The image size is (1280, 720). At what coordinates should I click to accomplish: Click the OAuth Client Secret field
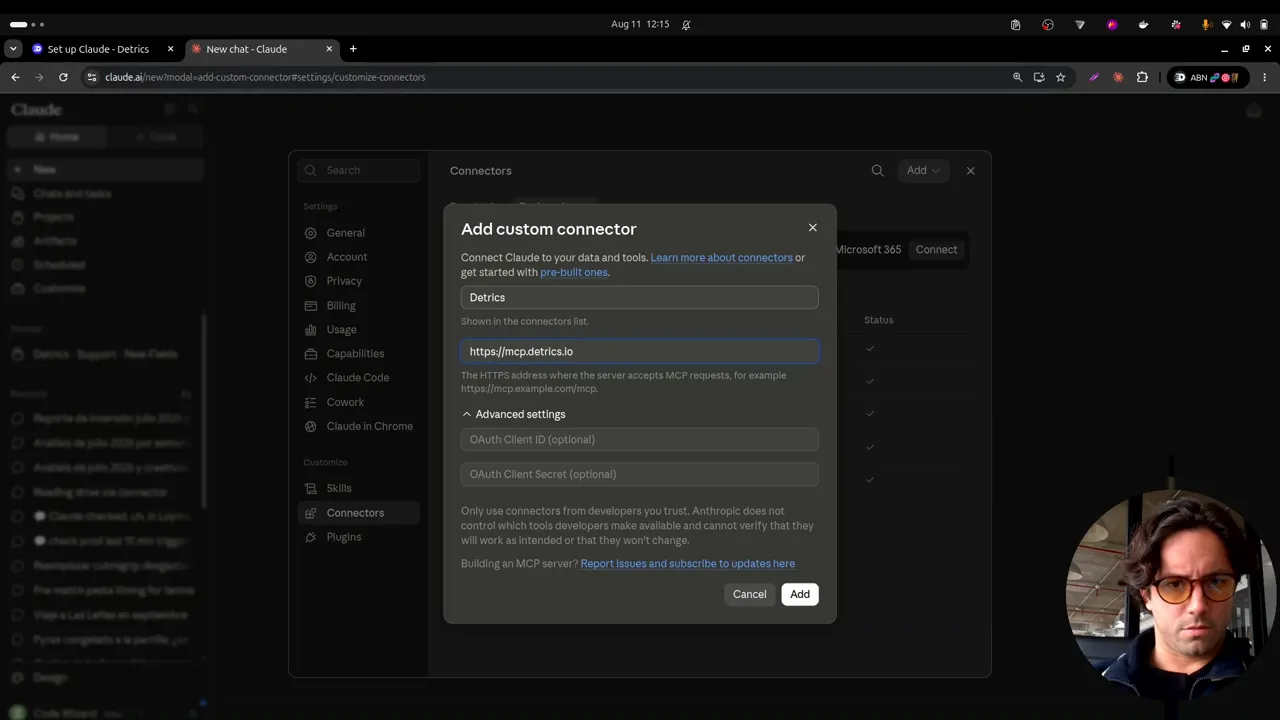[x=639, y=474]
